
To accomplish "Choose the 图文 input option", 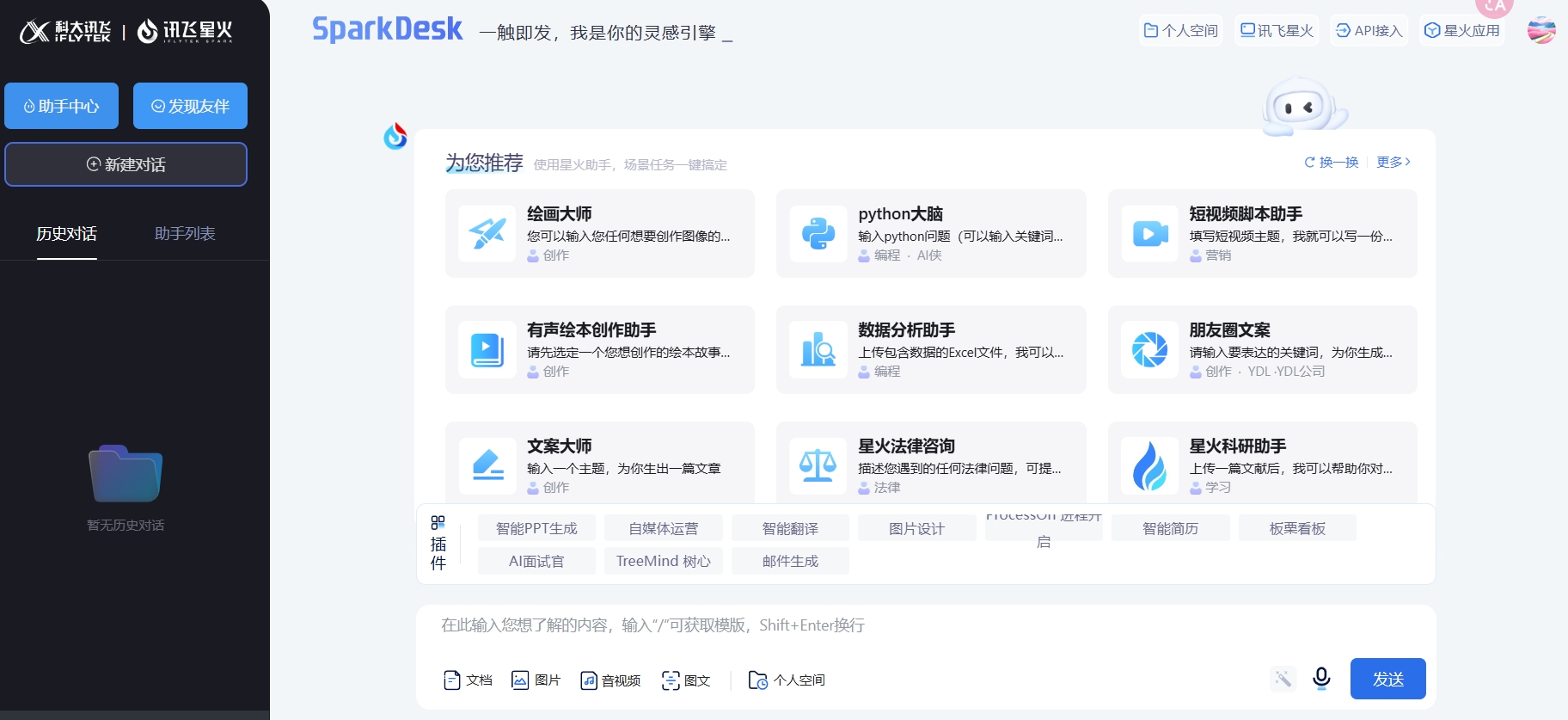I will pyautogui.click(x=686, y=680).
